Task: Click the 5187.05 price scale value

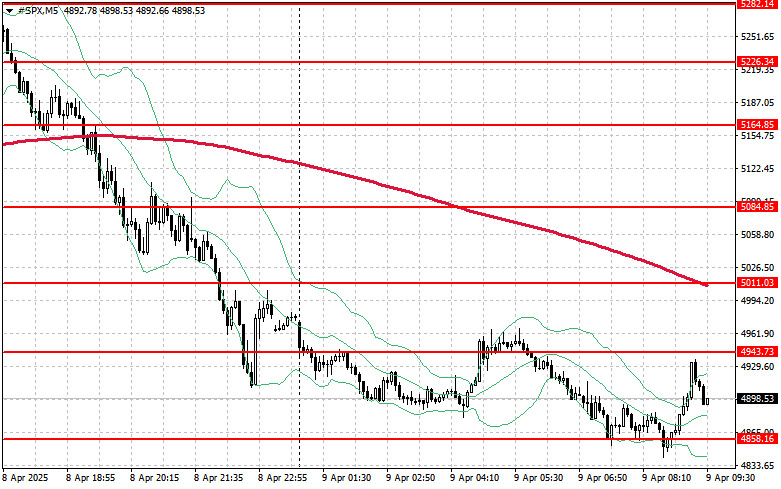Action: [x=758, y=103]
